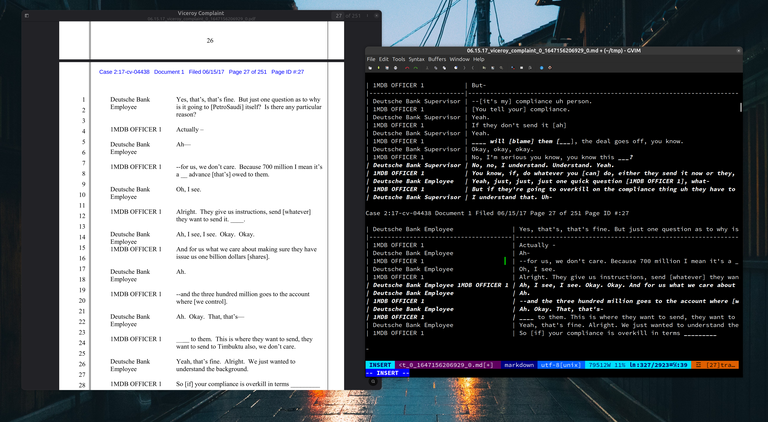Open the Window menu in GVIM
The image size is (768, 422).
click(x=459, y=59)
